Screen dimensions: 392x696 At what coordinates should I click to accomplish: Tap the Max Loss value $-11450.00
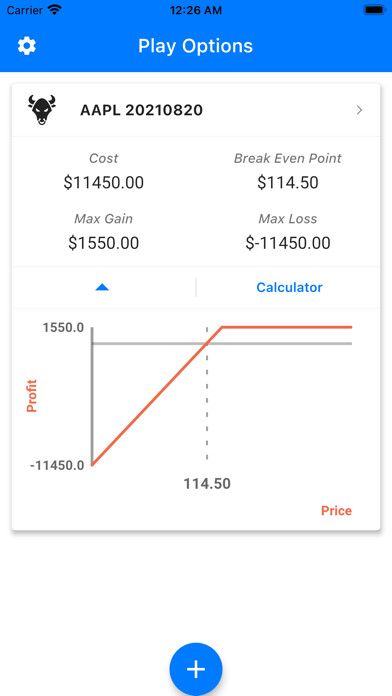click(288, 243)
